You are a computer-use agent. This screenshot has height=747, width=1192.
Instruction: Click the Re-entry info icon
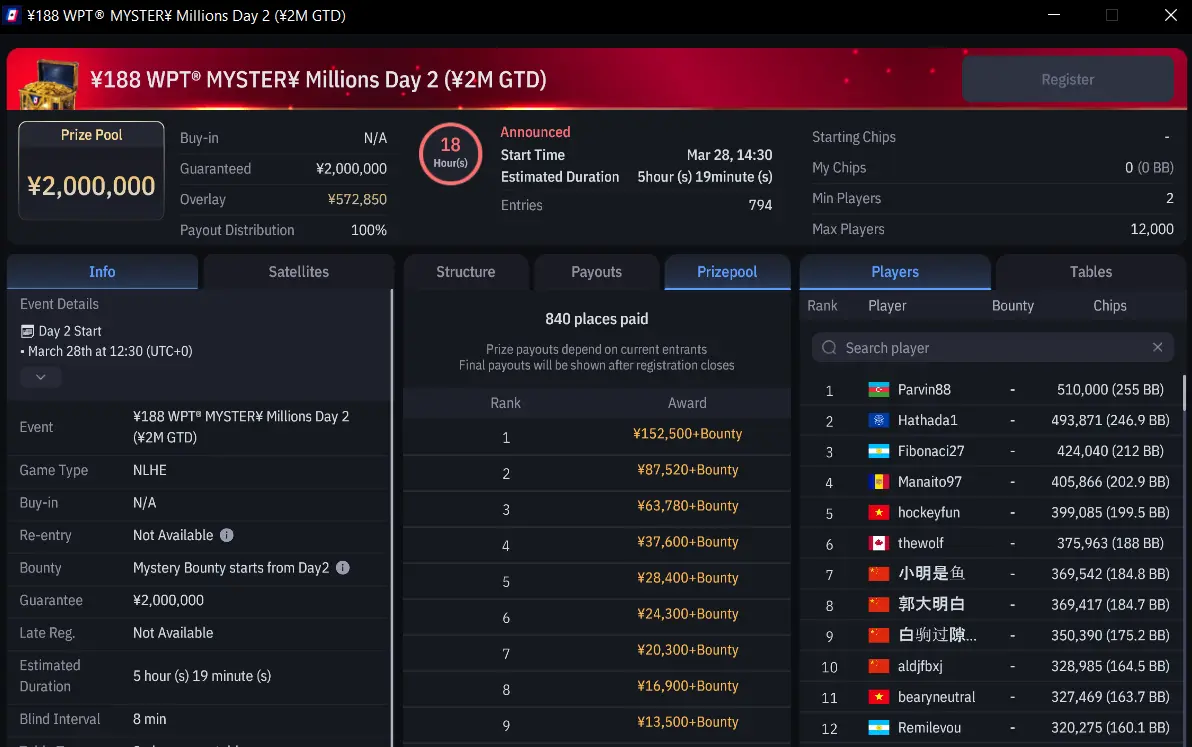point(227,535)
